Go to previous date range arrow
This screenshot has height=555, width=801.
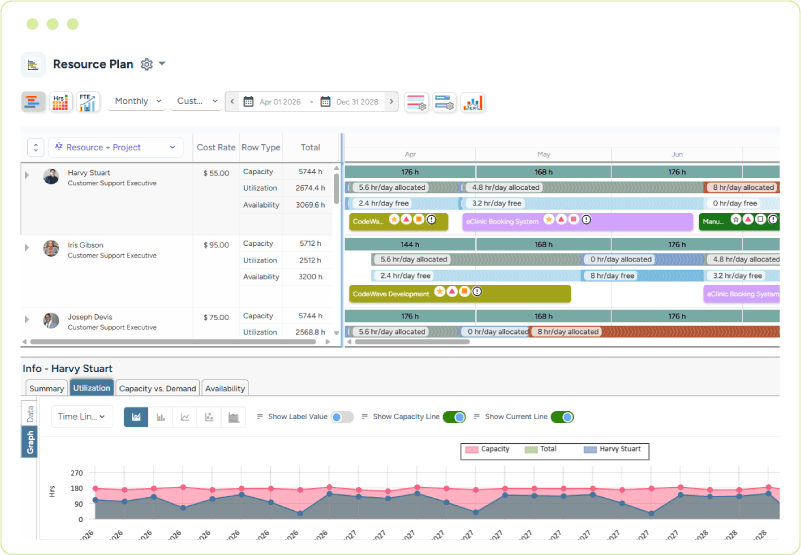[232, 101]
